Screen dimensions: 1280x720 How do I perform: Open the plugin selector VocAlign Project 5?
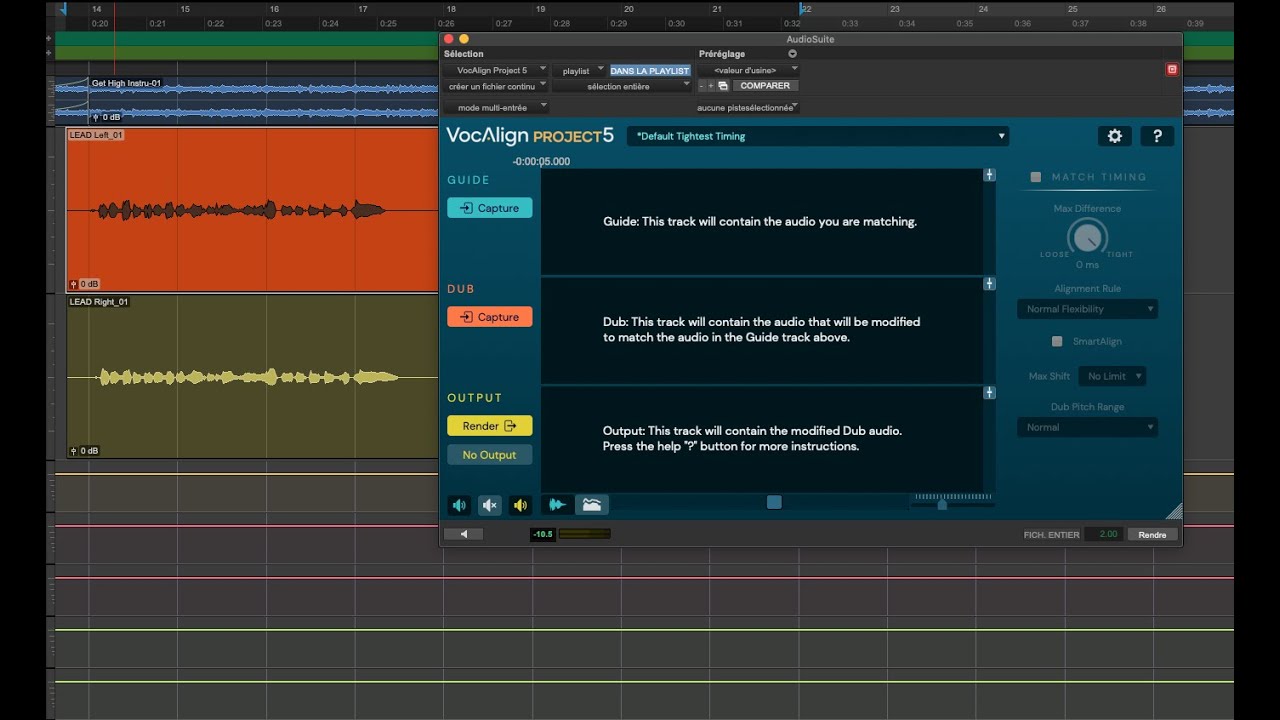(496, 70)
